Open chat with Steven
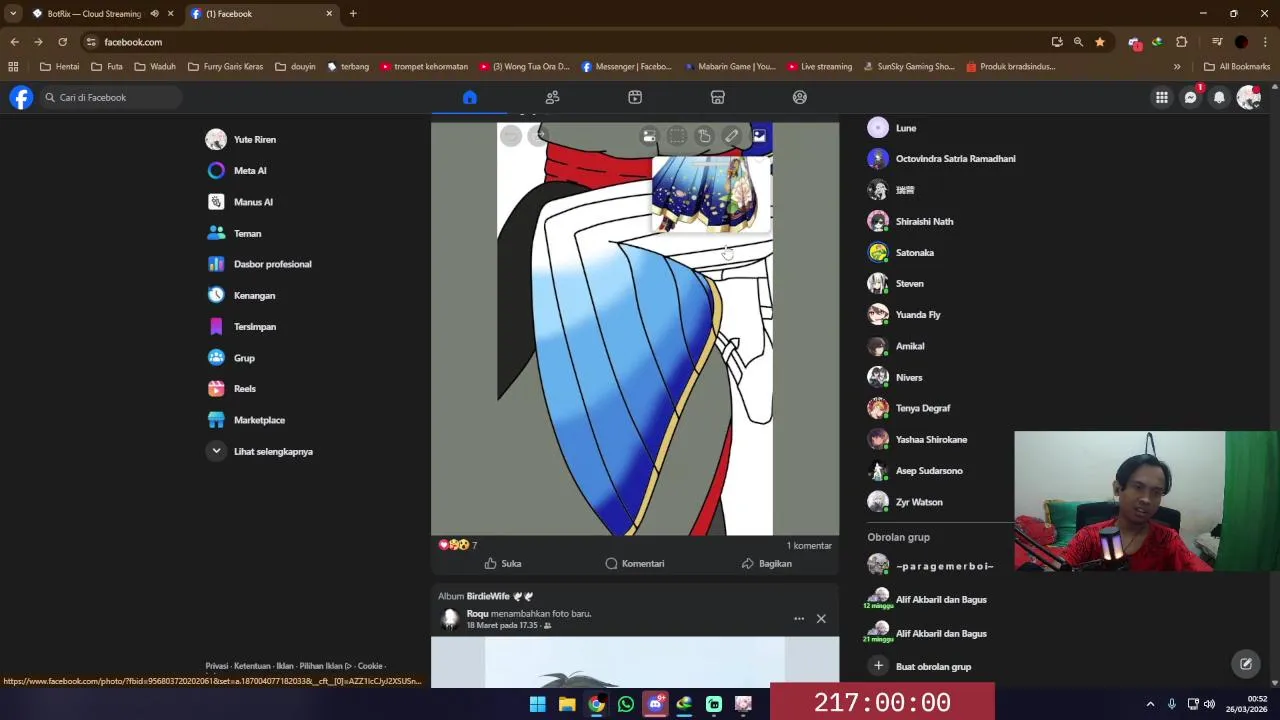 point(909,284)
